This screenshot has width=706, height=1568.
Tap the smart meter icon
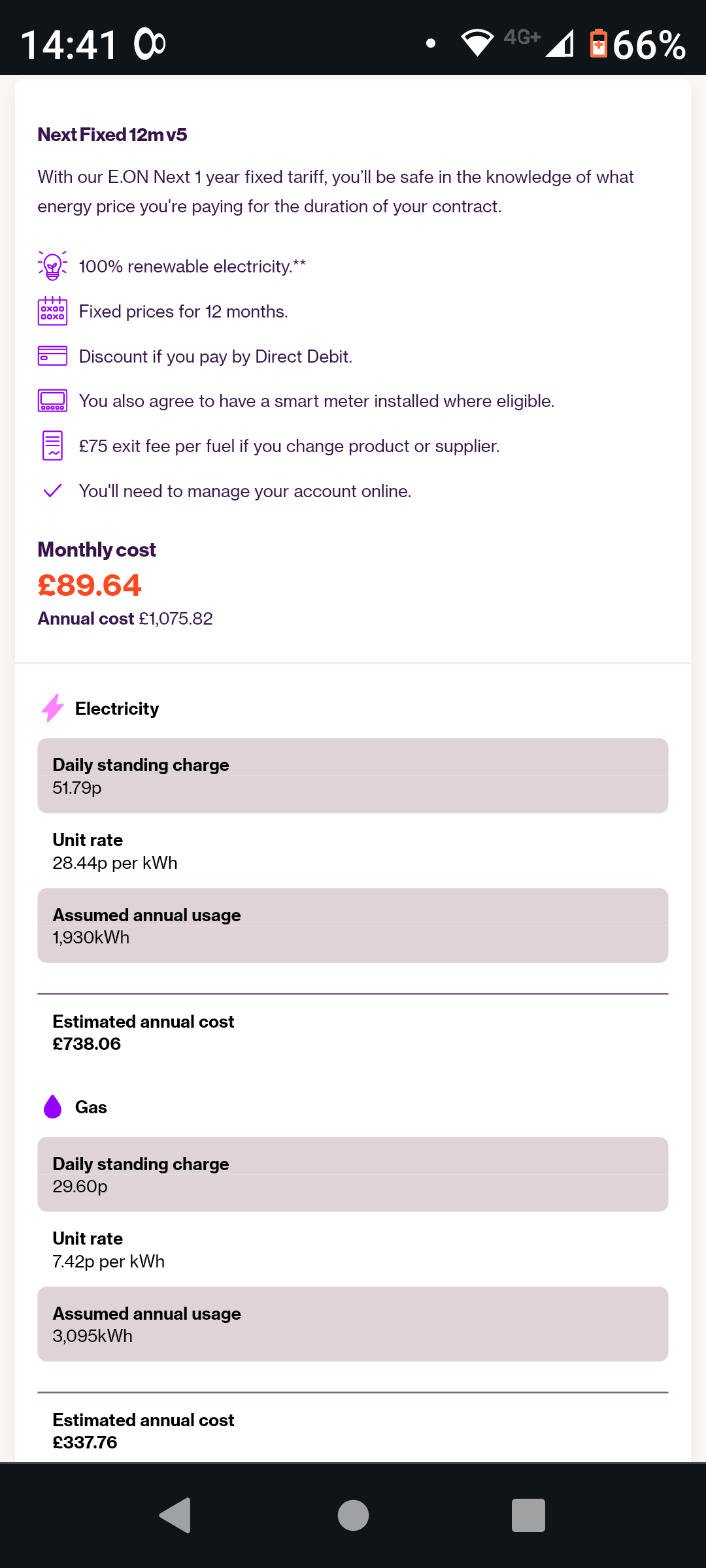tap(52, 400)
